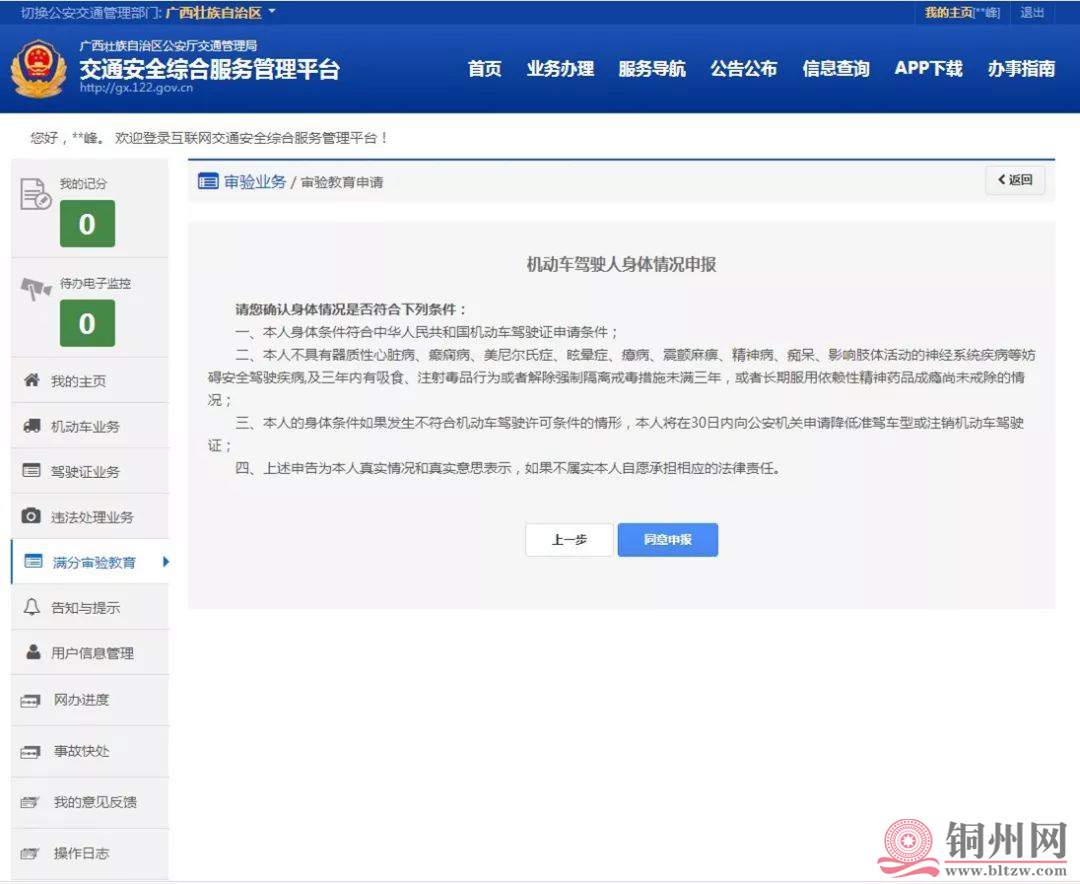This screenshot has height=884, width=1080.
Task: Click the home icon beside 我的主页
Action: [31, 381]
